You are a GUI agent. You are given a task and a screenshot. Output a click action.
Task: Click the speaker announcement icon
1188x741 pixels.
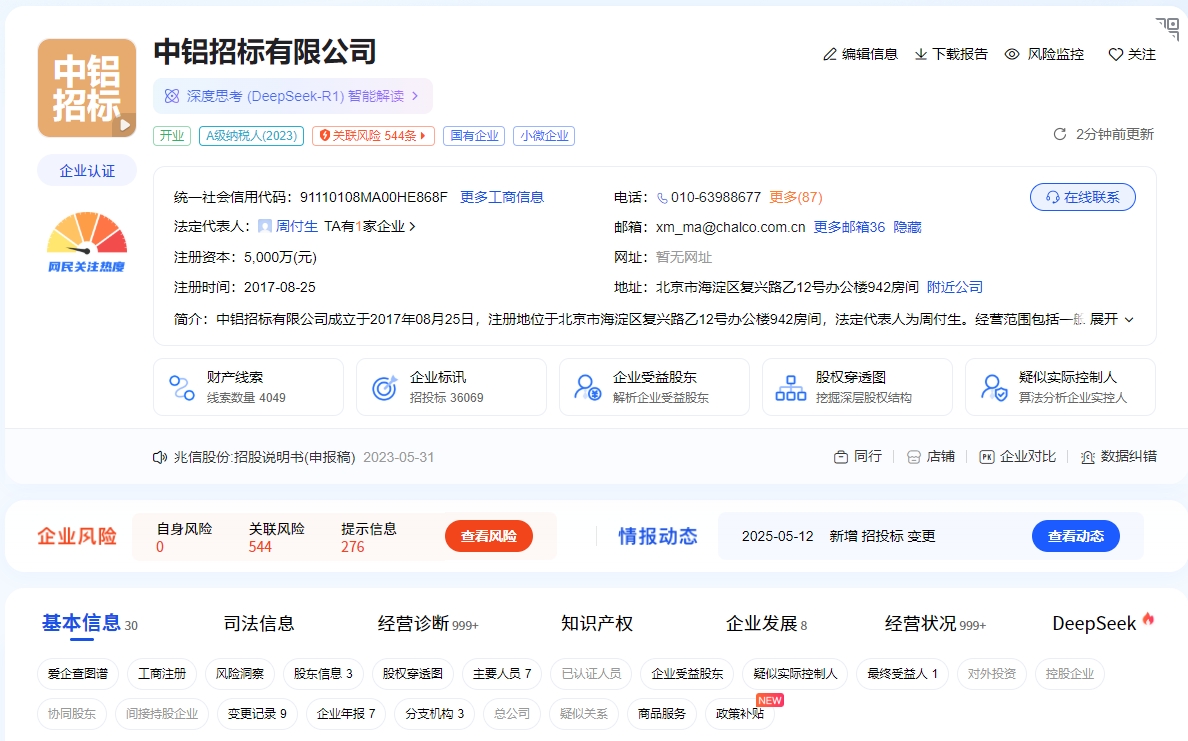(160, 458)
